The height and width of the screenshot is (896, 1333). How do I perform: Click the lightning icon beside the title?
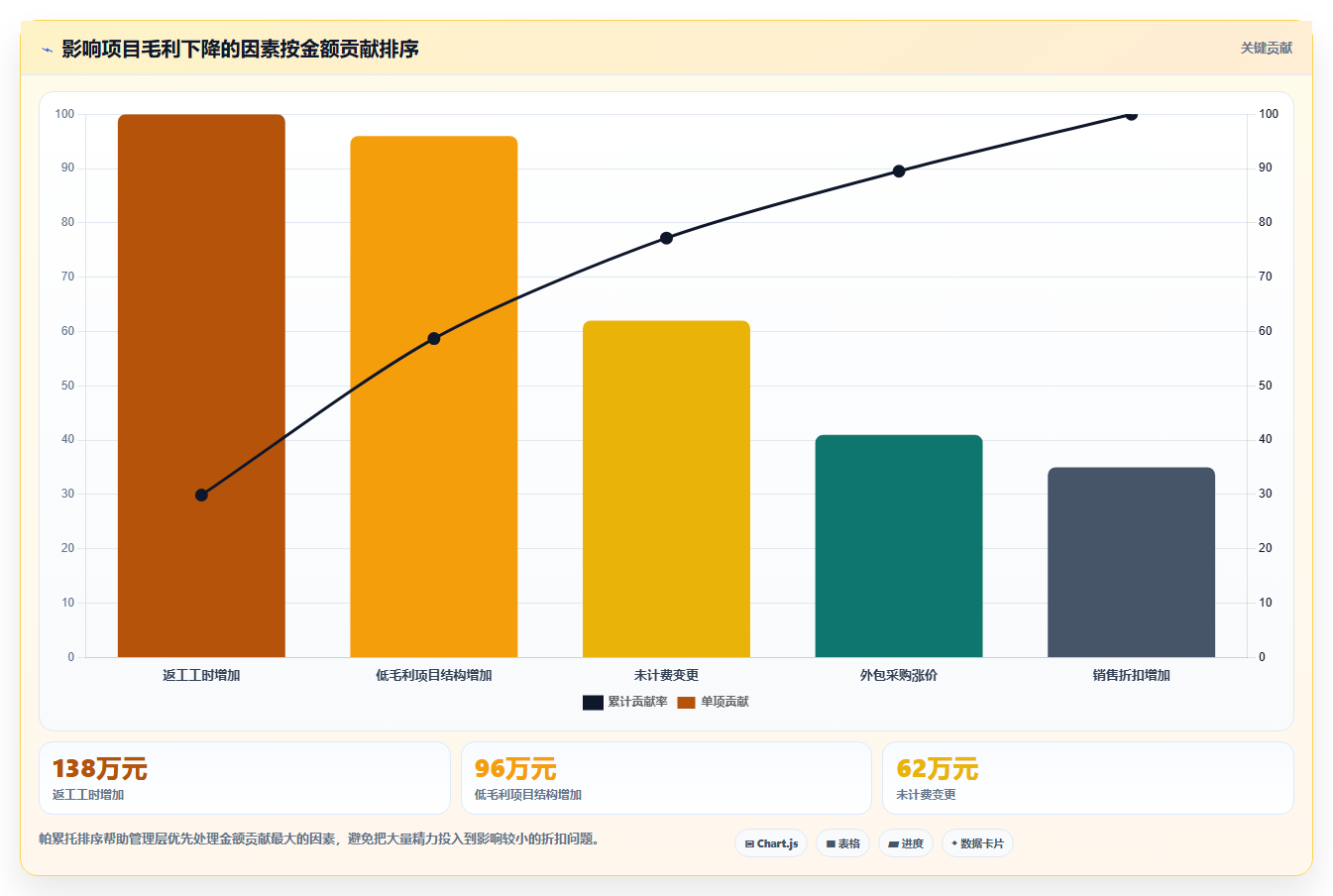pos(47,50)
